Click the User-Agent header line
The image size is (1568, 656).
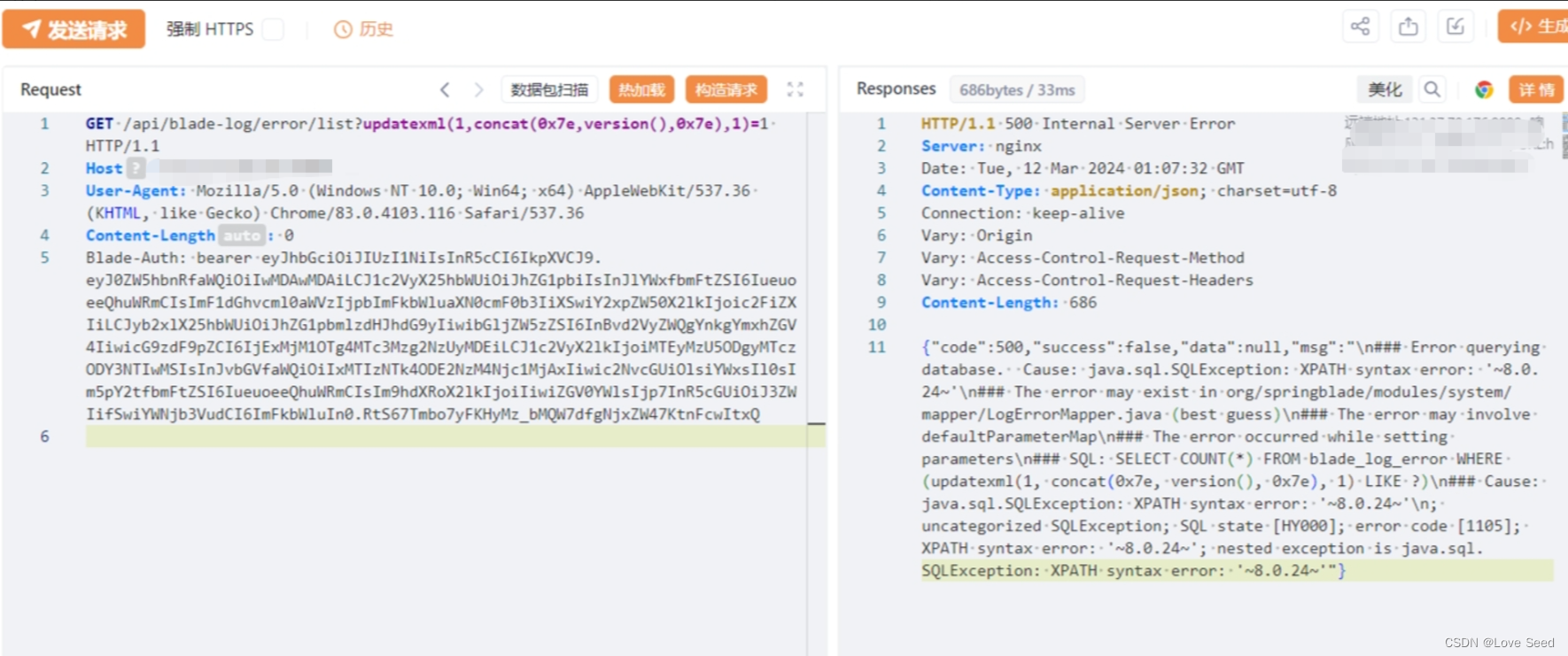pyautogui.click(x=422, y=202)
